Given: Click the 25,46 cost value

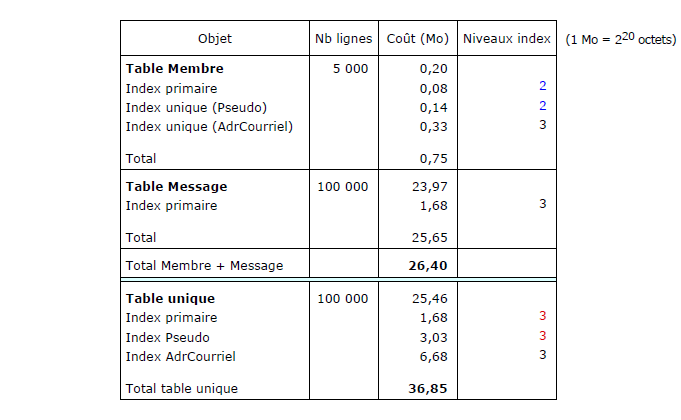Looking at the screenshot, I should (430, 298).
